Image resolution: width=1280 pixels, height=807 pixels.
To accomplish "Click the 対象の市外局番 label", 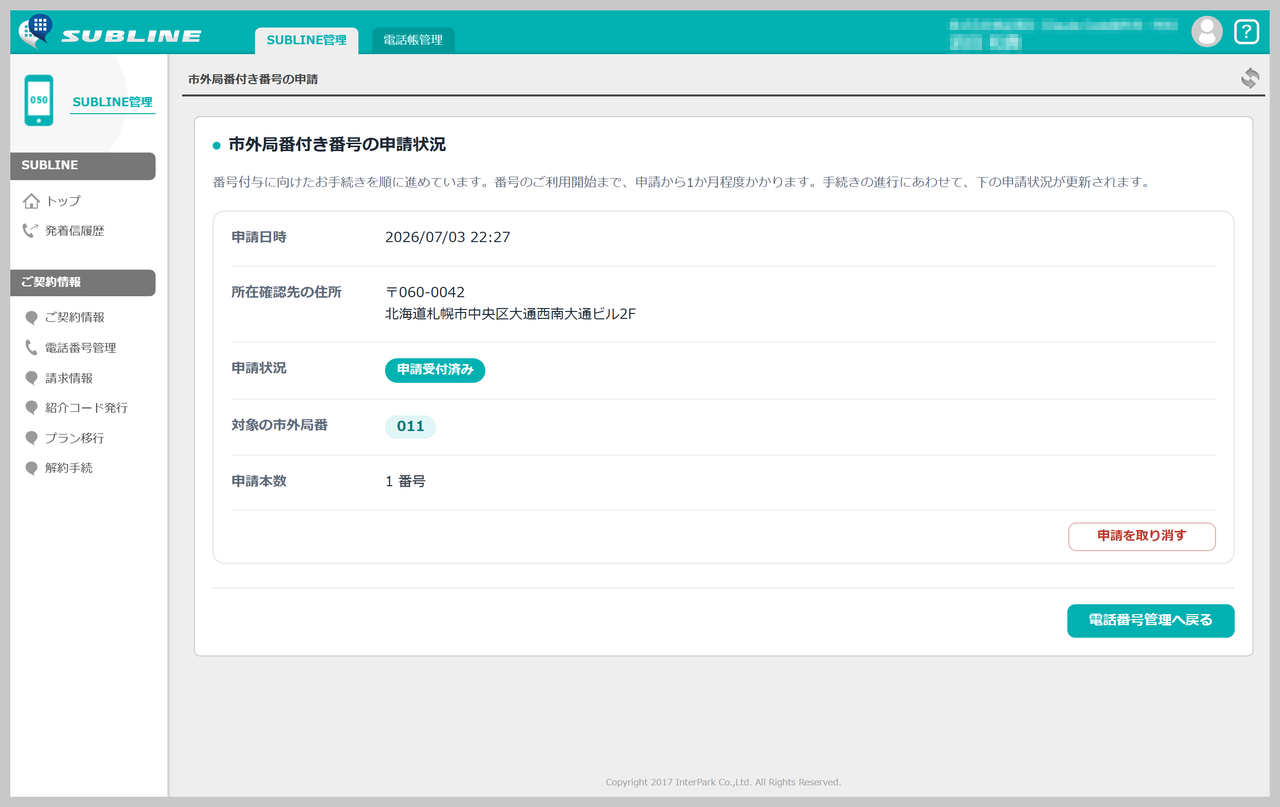I will [280, 426].
